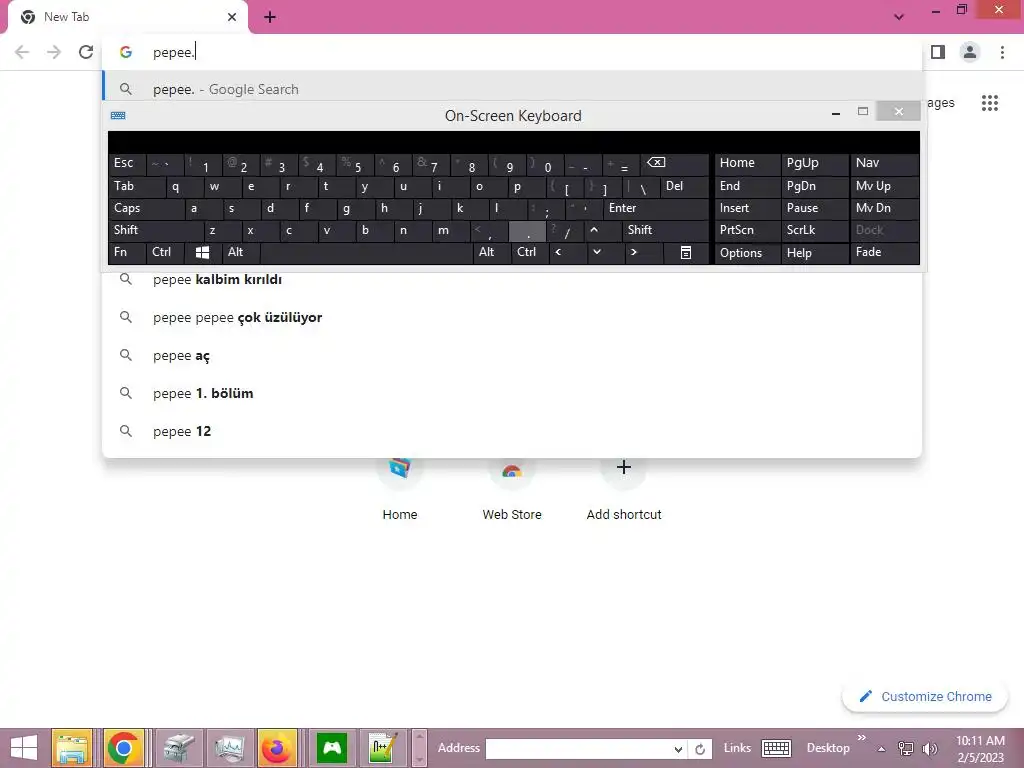The image size is (1024, 768).
Task: Click the left arrow key on keyboard
Action: point(567,252)
